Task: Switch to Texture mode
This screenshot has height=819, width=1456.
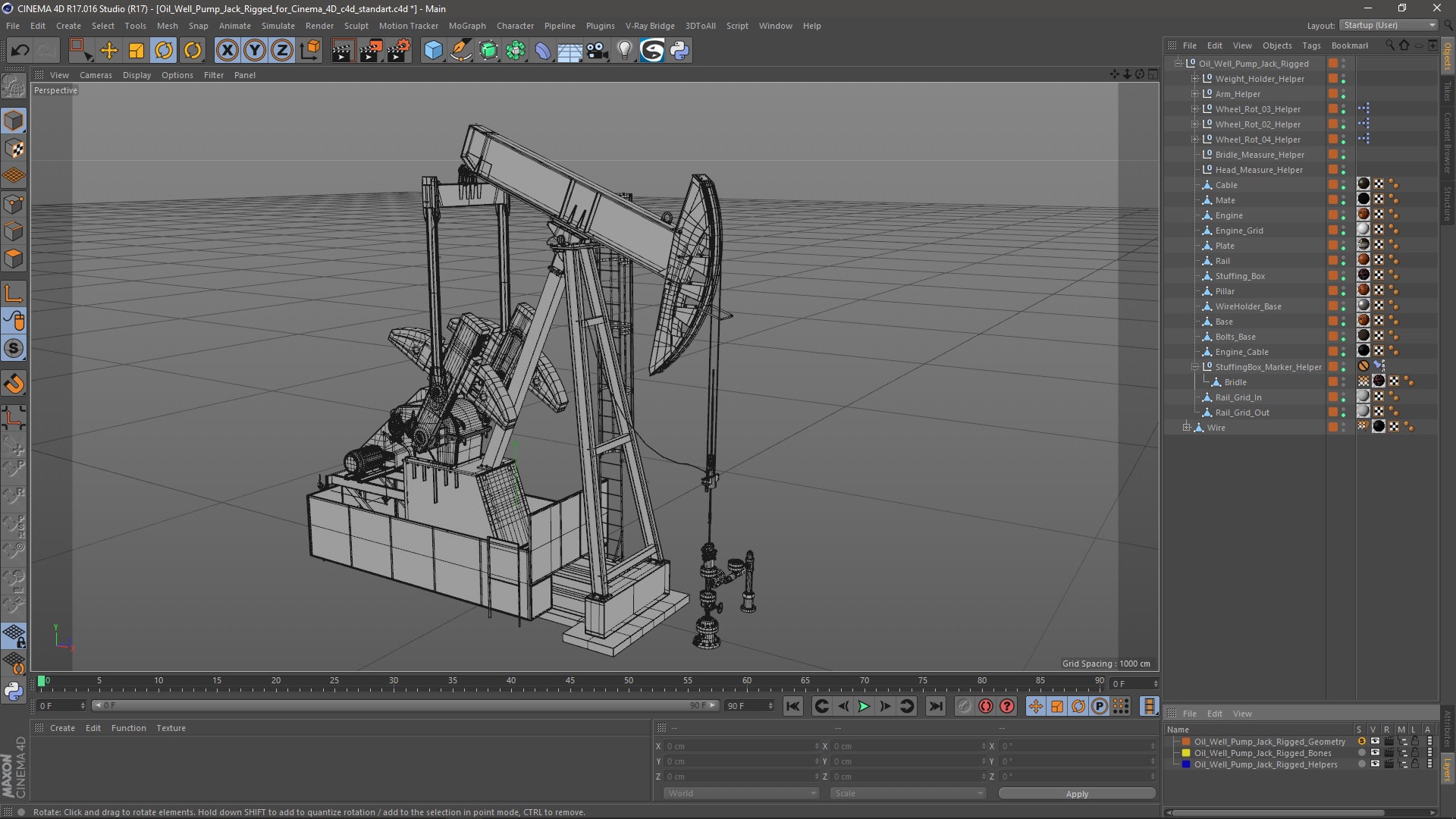Action: point(14,149)
